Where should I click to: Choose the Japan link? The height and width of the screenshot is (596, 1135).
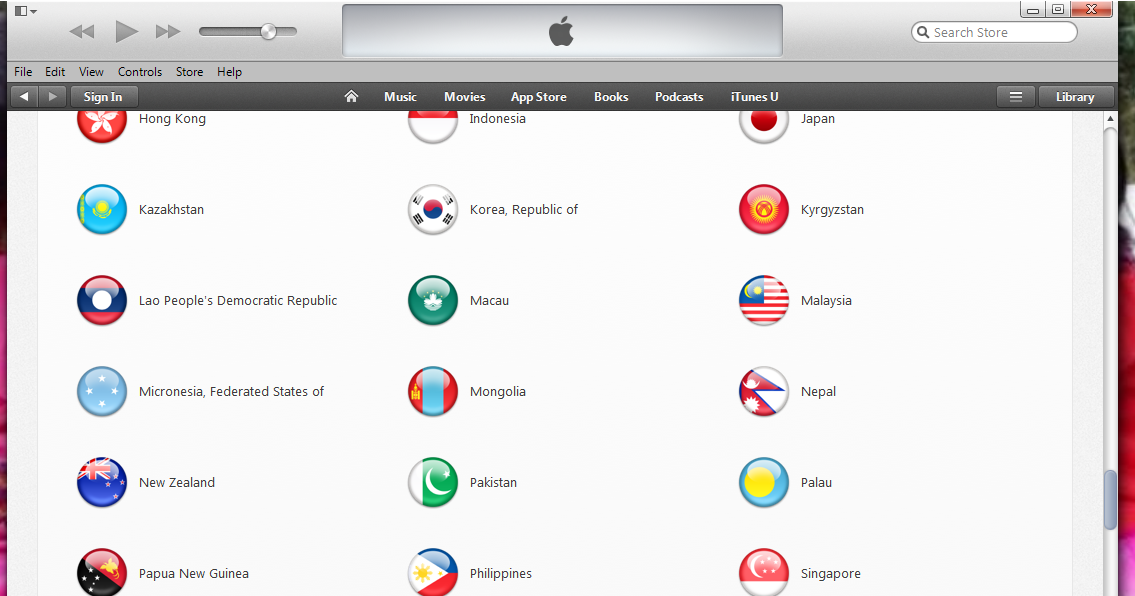(x=817, y=119)
